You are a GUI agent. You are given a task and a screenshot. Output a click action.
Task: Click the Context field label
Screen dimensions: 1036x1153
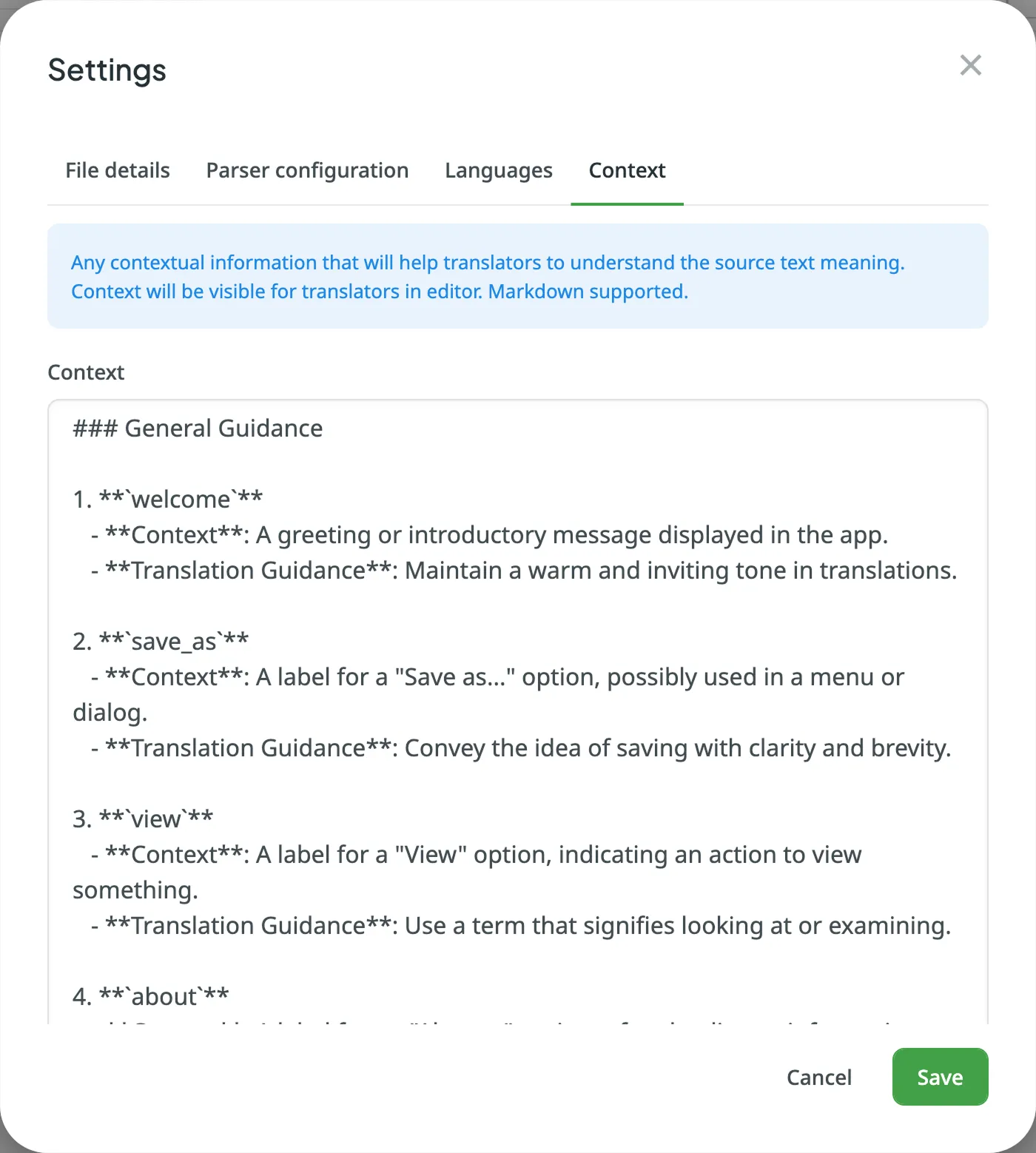86,372
